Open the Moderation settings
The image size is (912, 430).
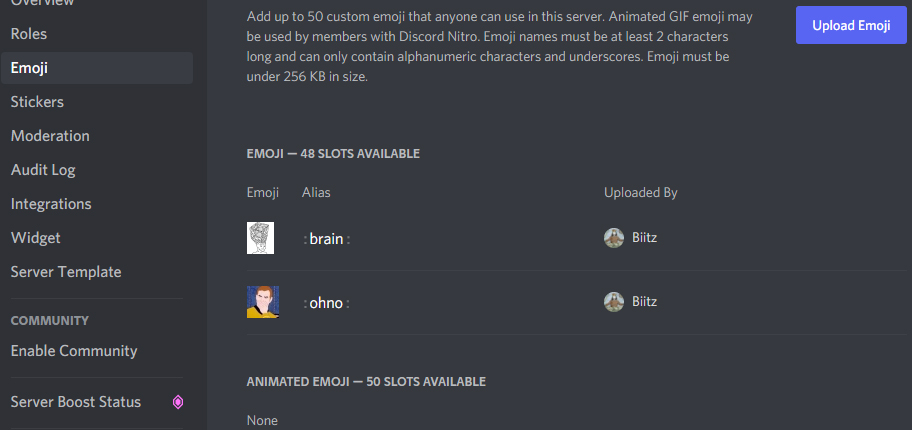tap(97, 136)
